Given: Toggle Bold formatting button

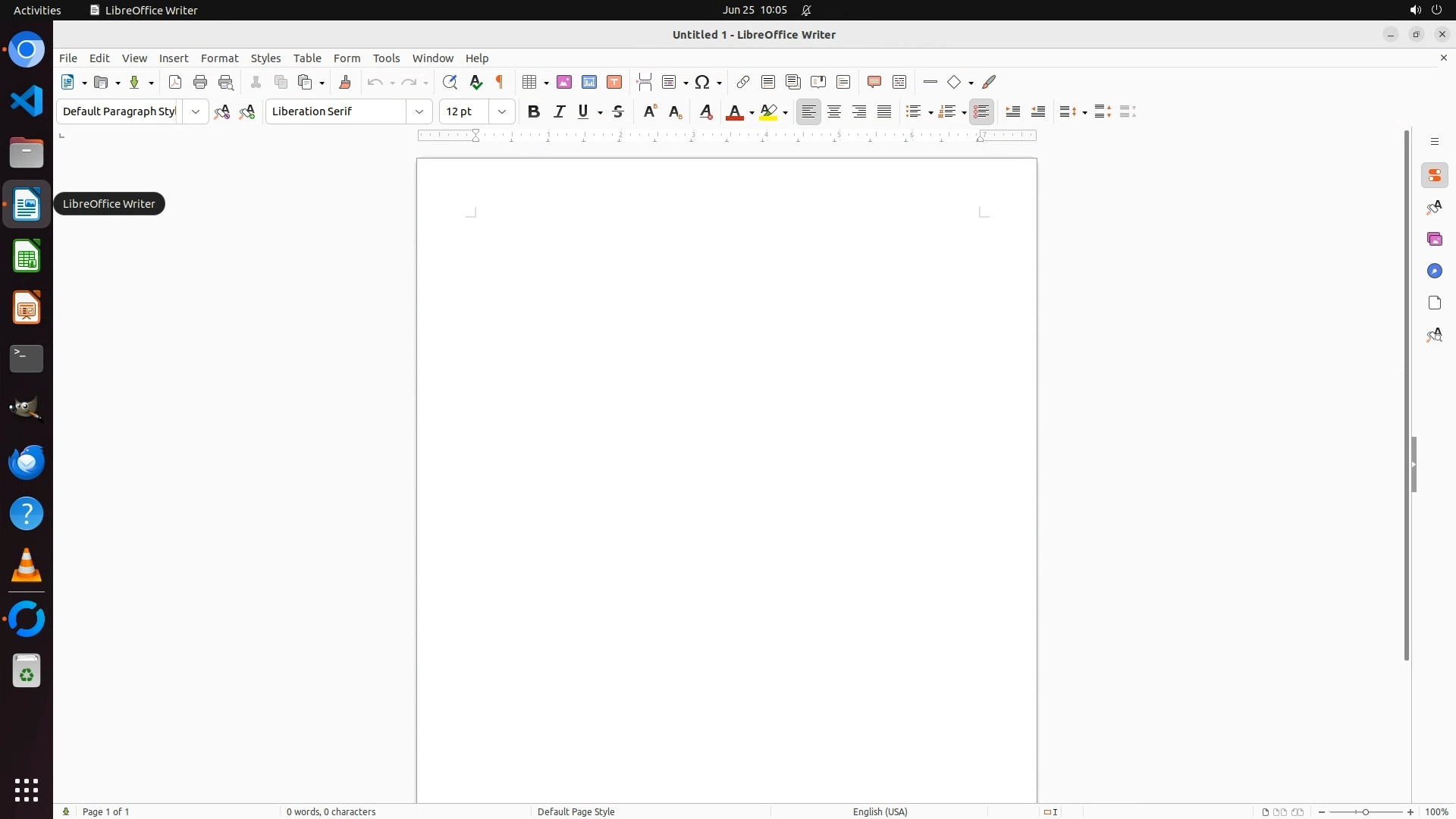Looking at the screenshot, I should click(534, 112).
